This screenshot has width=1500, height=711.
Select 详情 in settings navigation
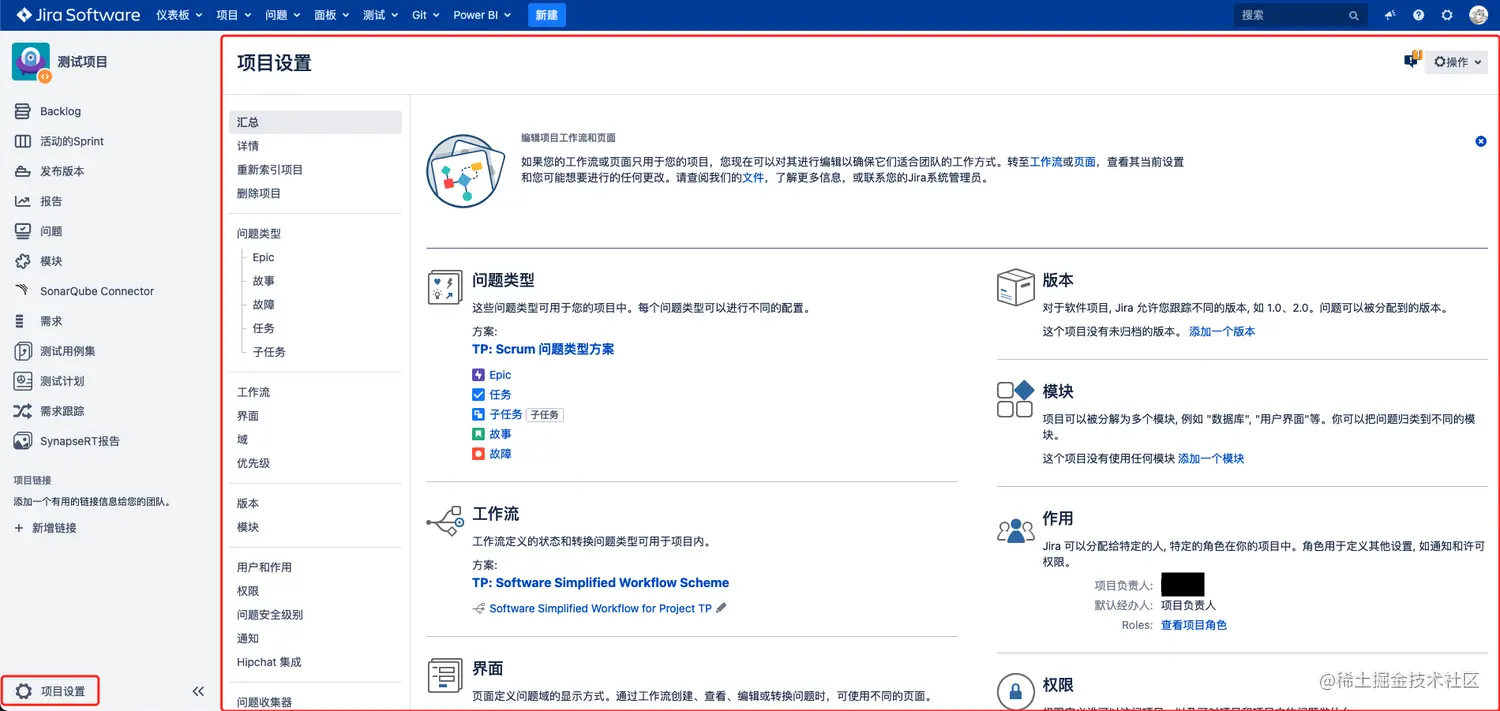click(x=248, y=146)
